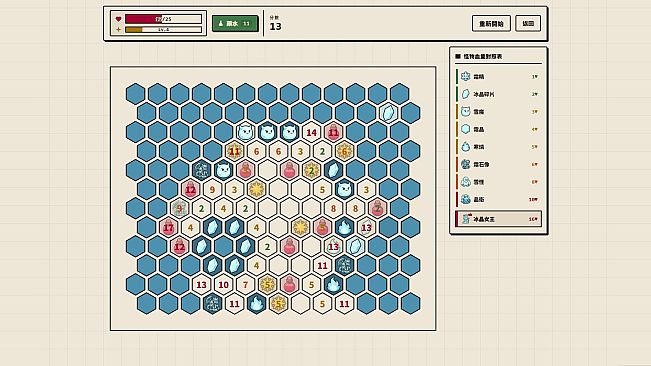Select the snow yeti legend row, 8 HP
The height and width of the screenshot is (366, 651).
pos(499,182)
